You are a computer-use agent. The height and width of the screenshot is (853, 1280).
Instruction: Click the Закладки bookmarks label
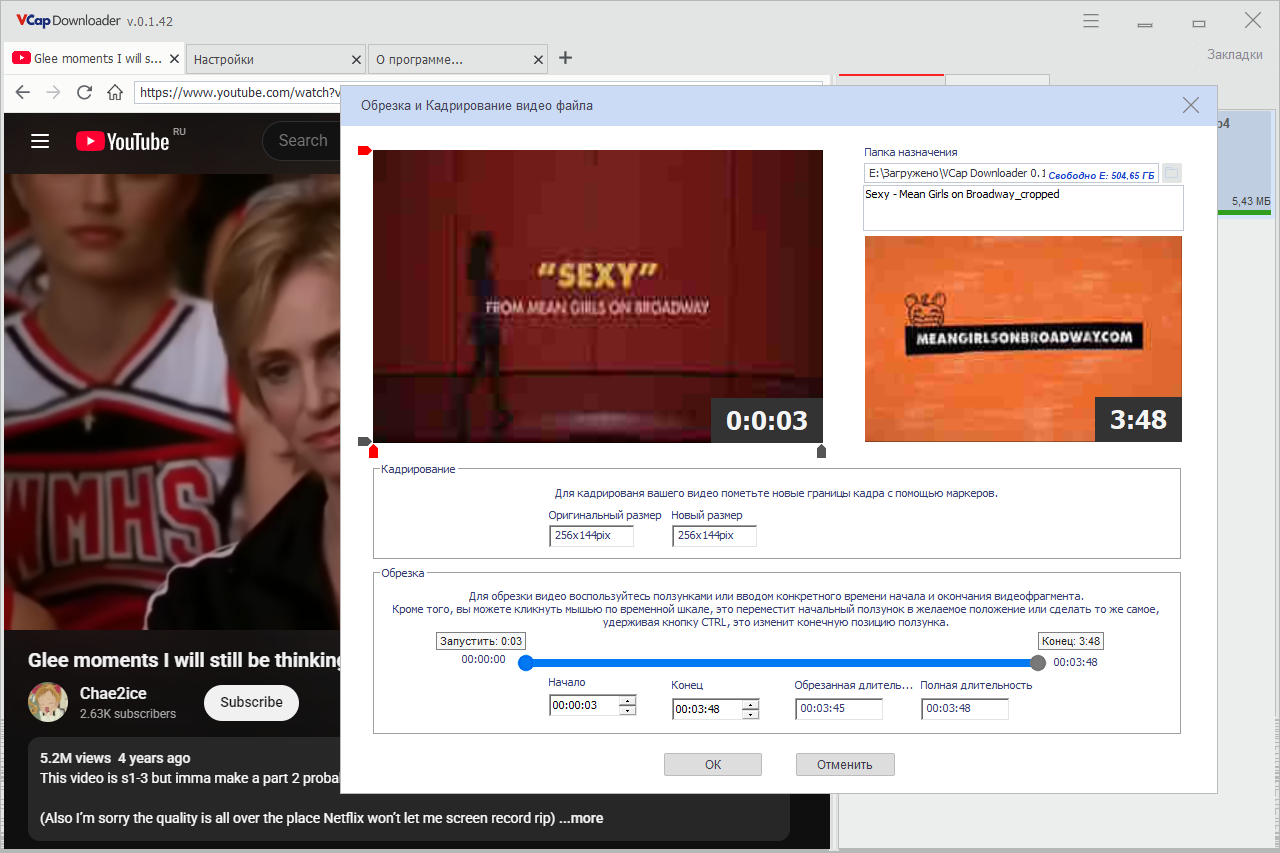pyautogui.click(x=1234, y=54)
